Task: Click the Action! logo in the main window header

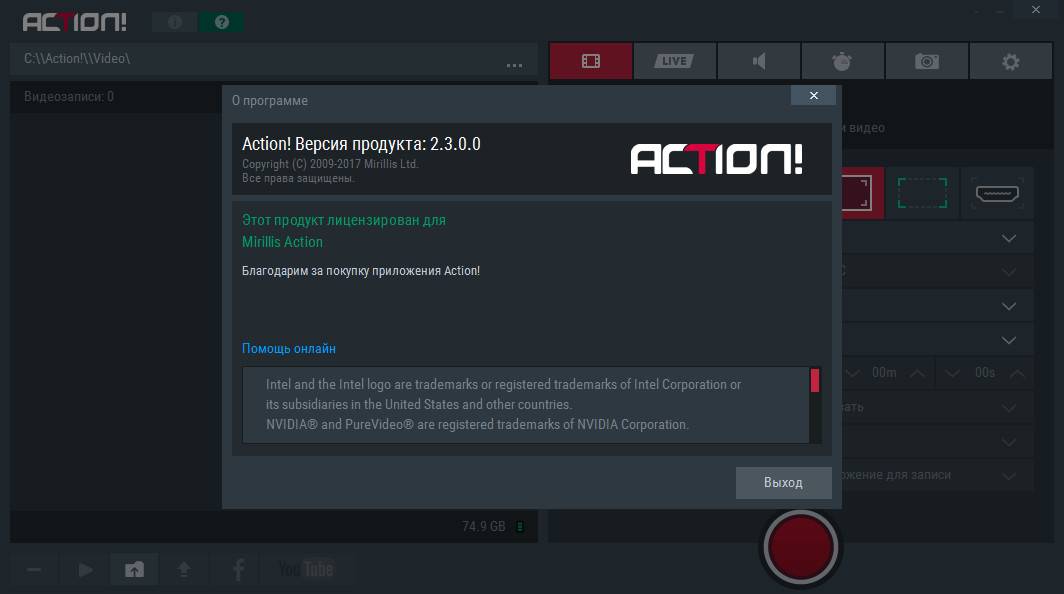Action: pyautogui.click(x=75, y=22)
